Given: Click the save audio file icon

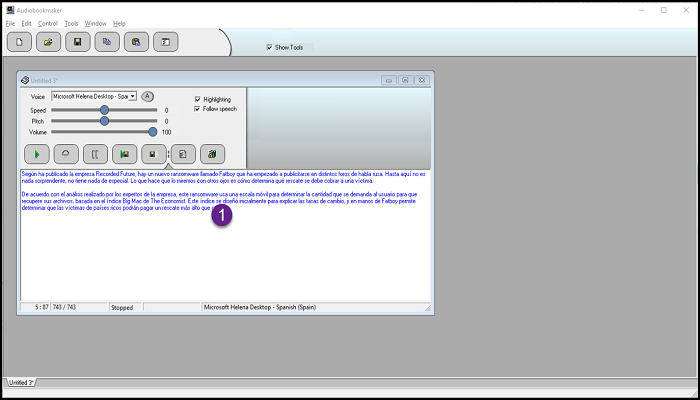Looking at the screenshot, I should 153,154.
